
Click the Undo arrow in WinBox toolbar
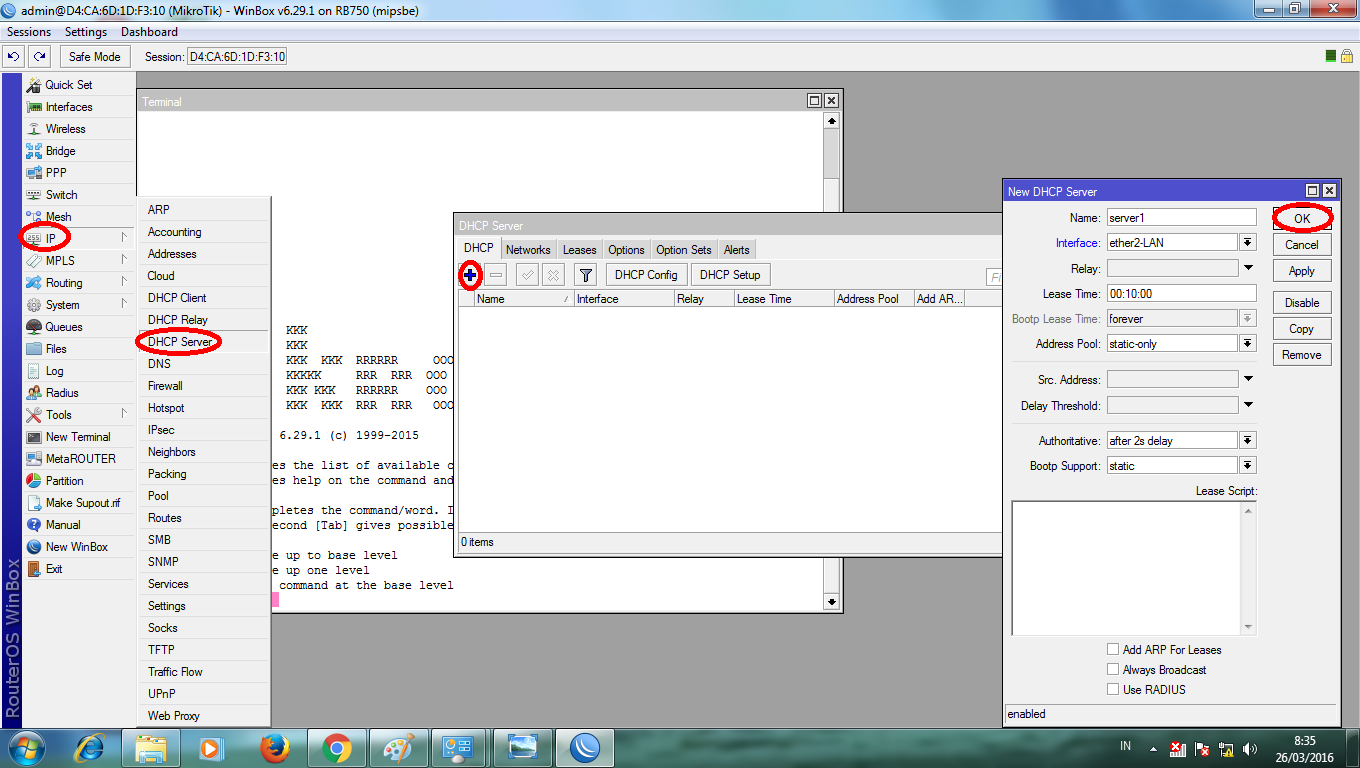15,57
